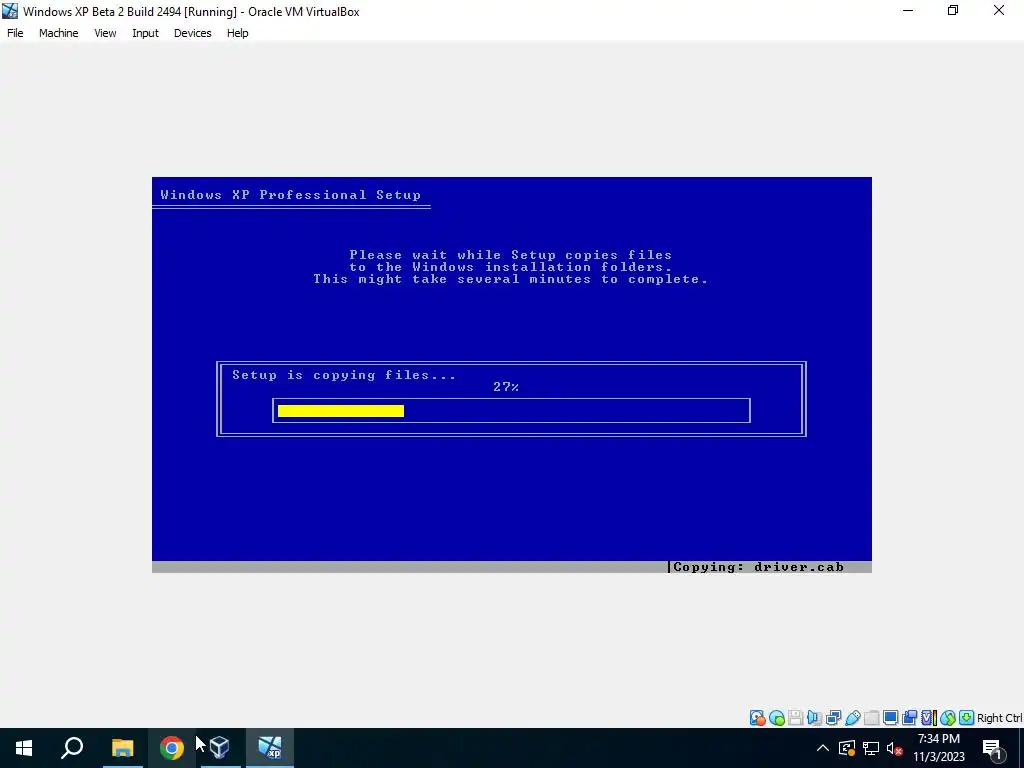Click the audio indicator icon

coord(814,718)
